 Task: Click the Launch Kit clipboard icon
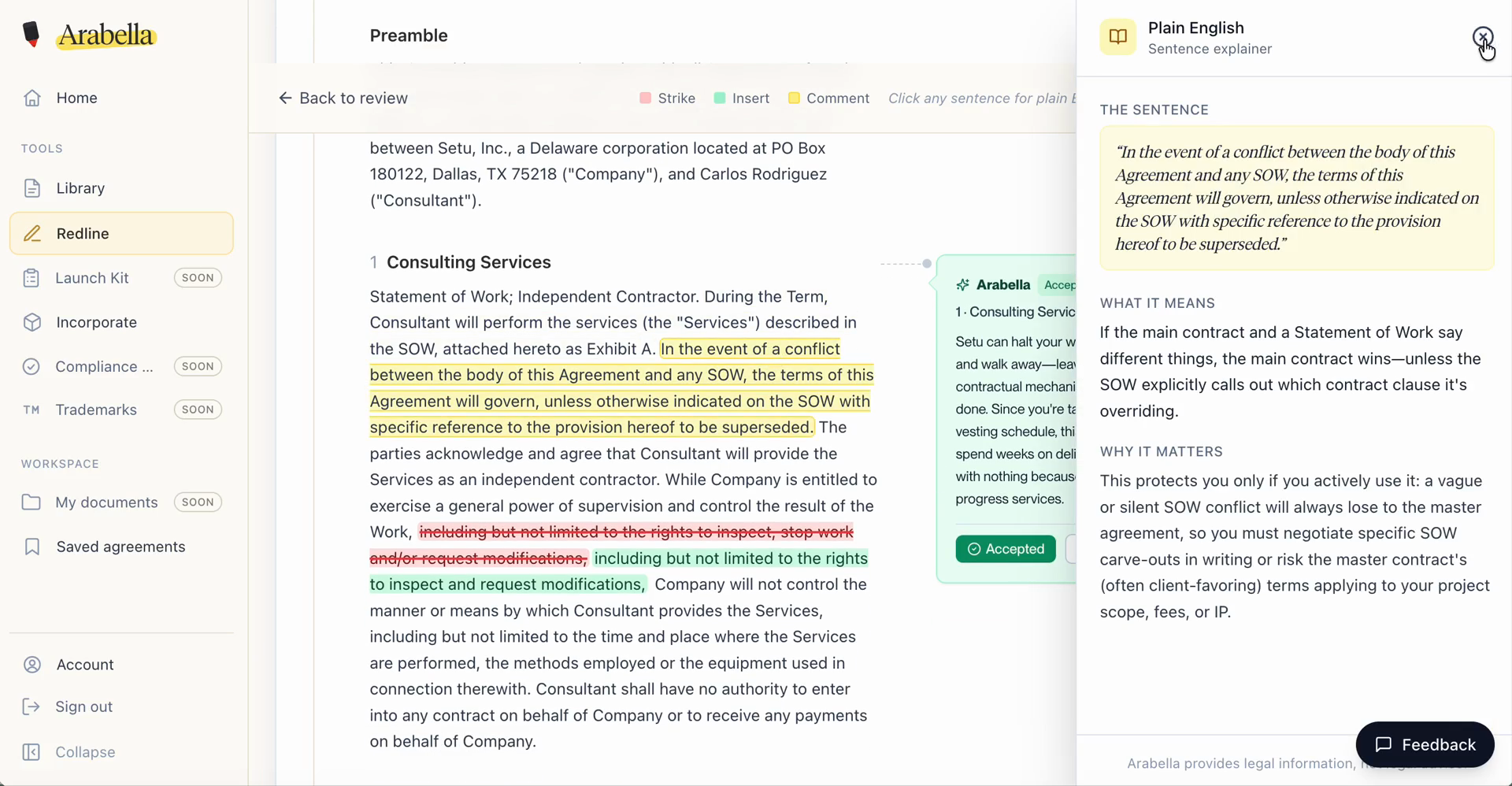click(x=31, y=278)
